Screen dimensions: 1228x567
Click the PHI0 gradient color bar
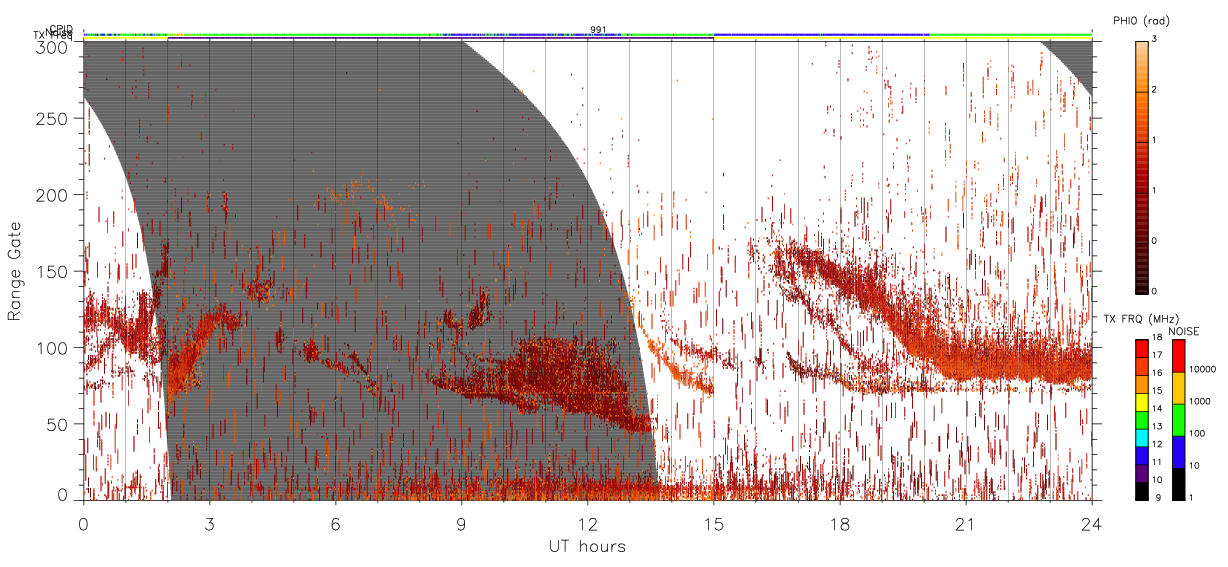1141,166
